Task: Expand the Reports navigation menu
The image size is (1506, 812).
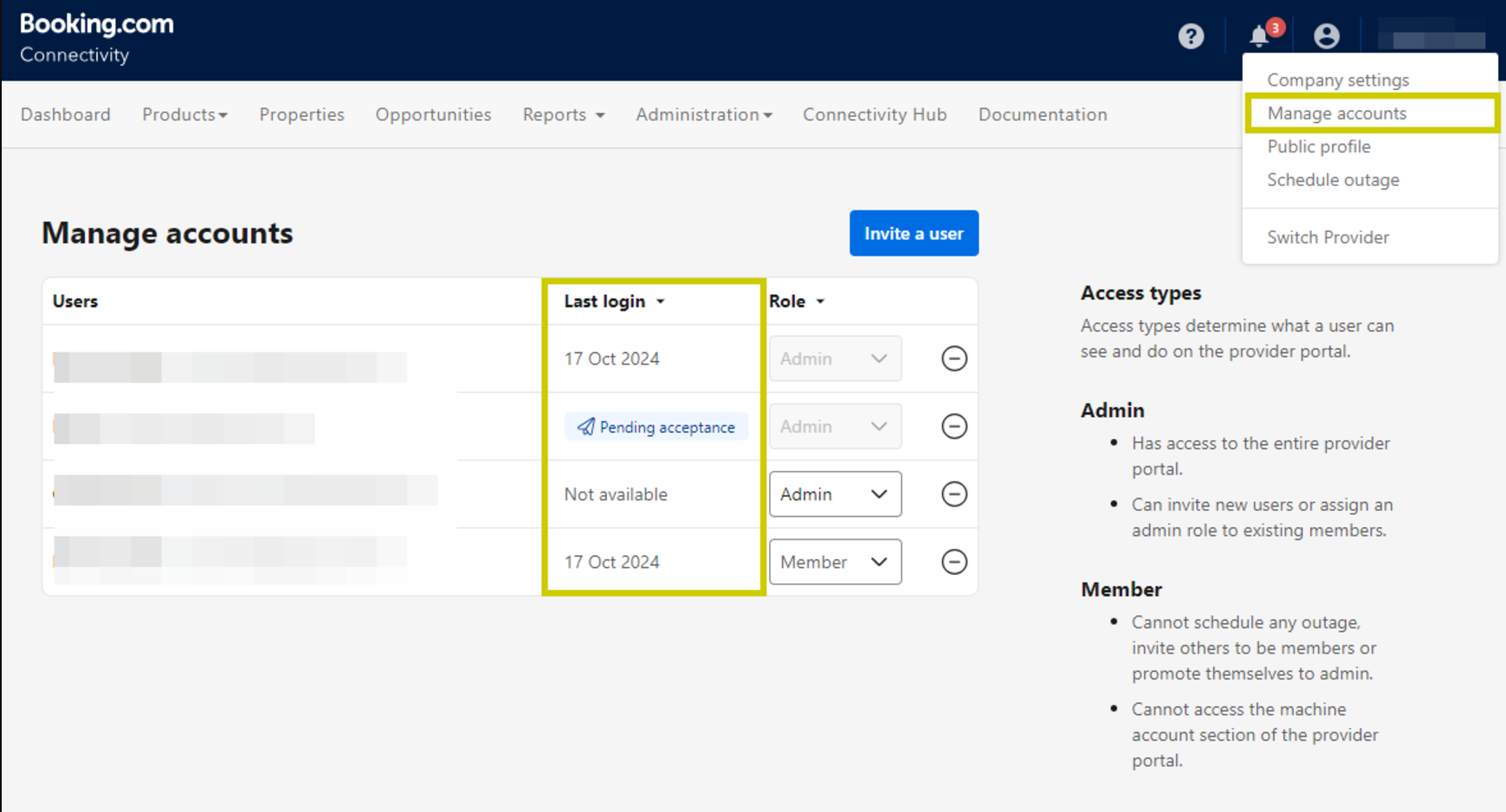Action: point(563,114)
